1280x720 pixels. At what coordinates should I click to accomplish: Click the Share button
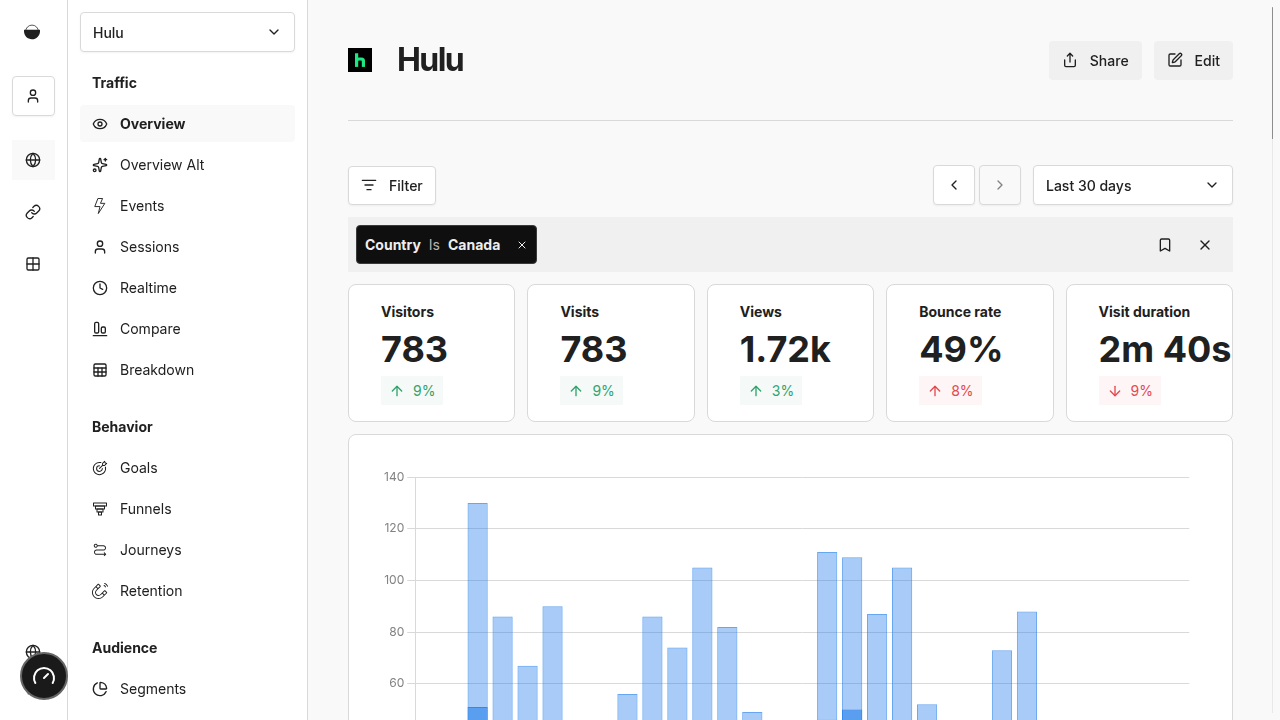pos(1095,61)
